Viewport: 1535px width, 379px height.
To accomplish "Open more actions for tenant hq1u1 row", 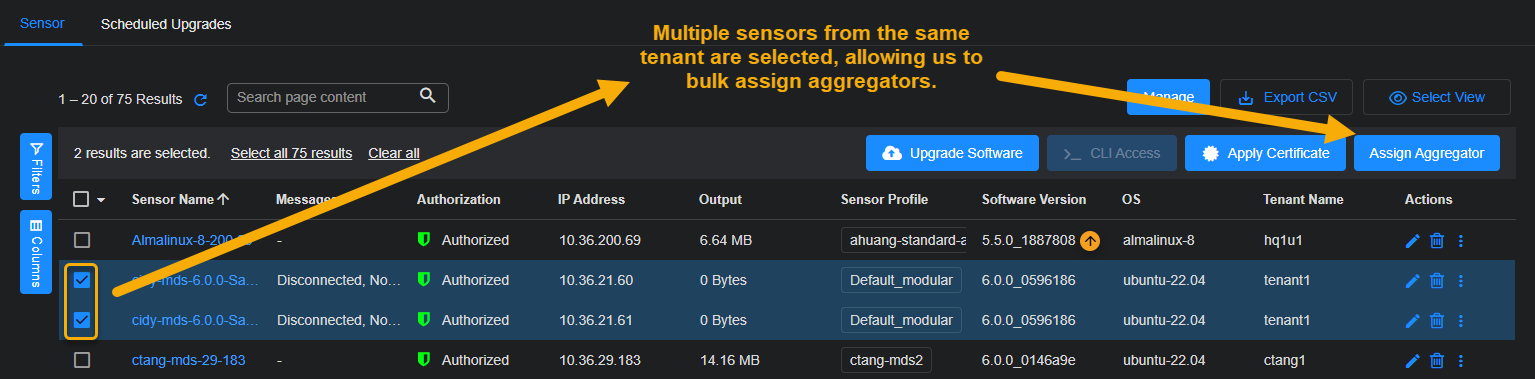I will (x=1460, y=240).
